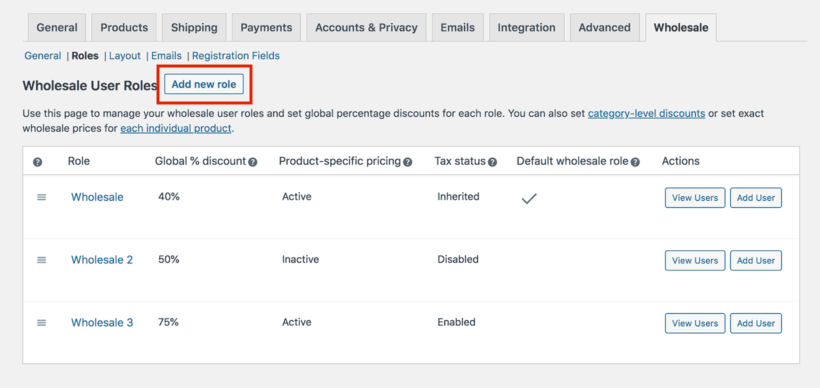This screenshot has height=388, width=820.
Task: Open the Wholesale 2 role link
Action: click(x=102, y=260)
